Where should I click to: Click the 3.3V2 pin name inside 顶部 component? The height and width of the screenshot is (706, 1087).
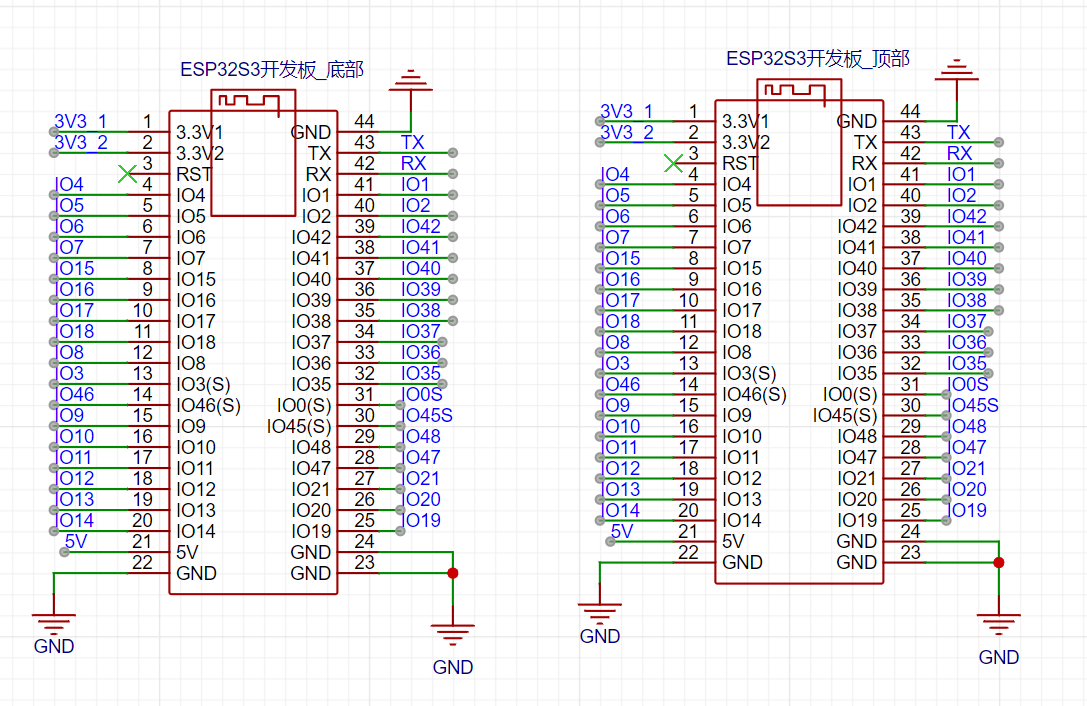tap(746, 142)
